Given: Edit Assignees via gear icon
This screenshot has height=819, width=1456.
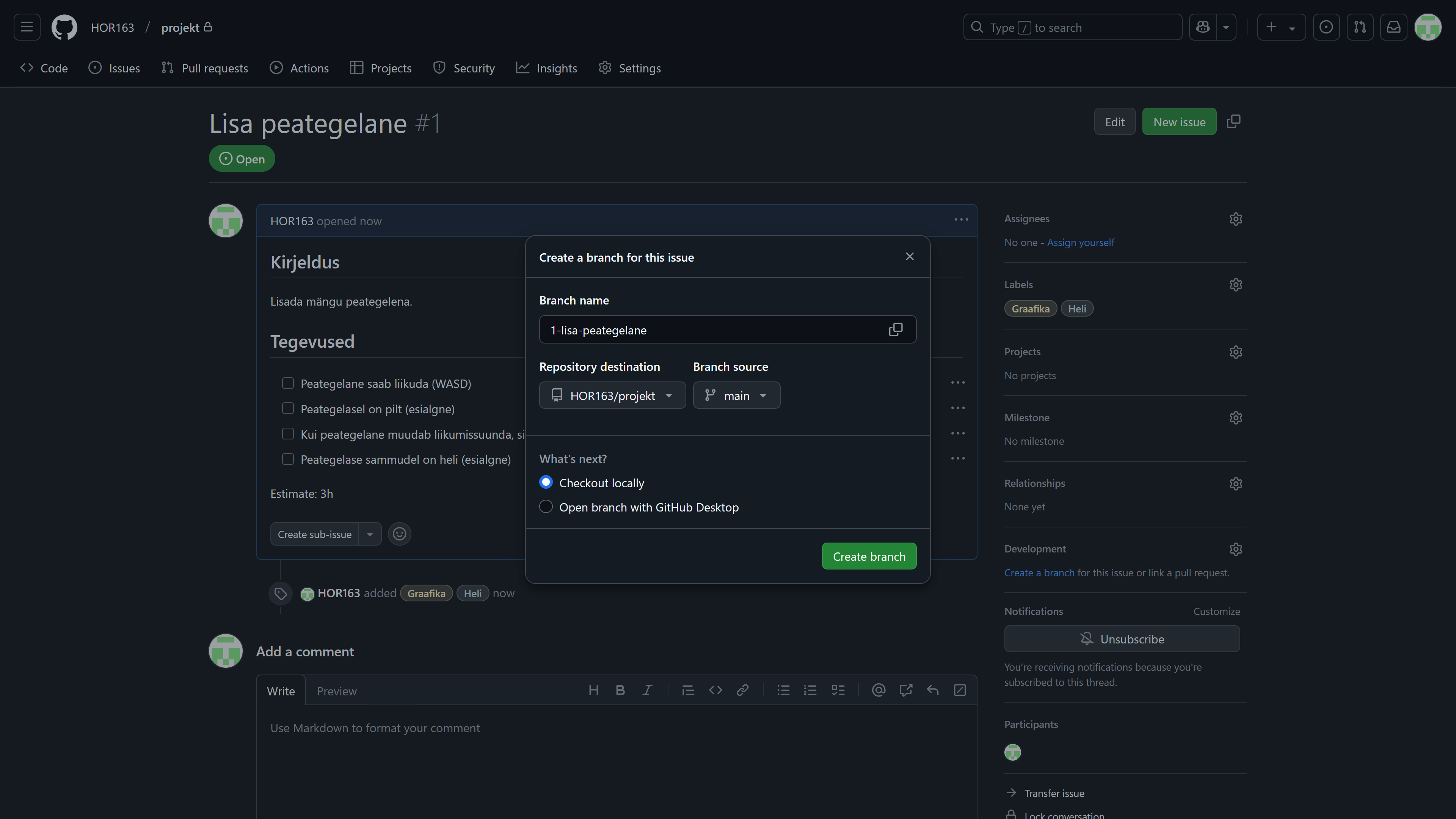Looking at the screenshot, I should (x=1236, y=219).
